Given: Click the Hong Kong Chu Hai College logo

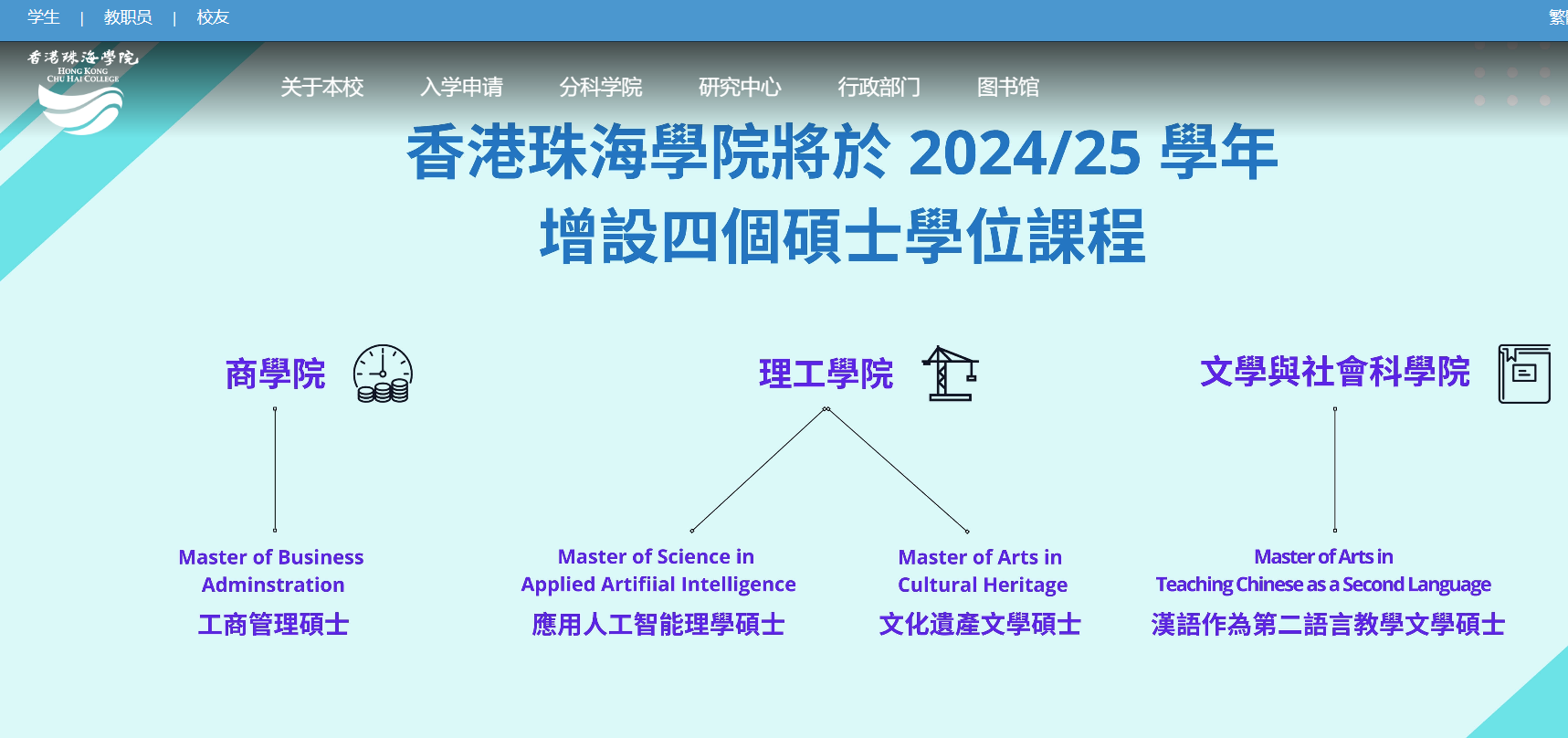Looking at the screenshot, I should tap(82, 91).
